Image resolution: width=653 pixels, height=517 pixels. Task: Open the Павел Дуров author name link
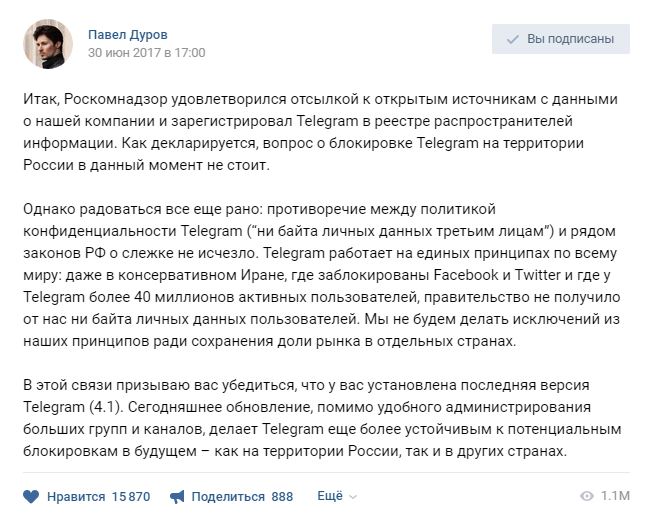[127, 35]
